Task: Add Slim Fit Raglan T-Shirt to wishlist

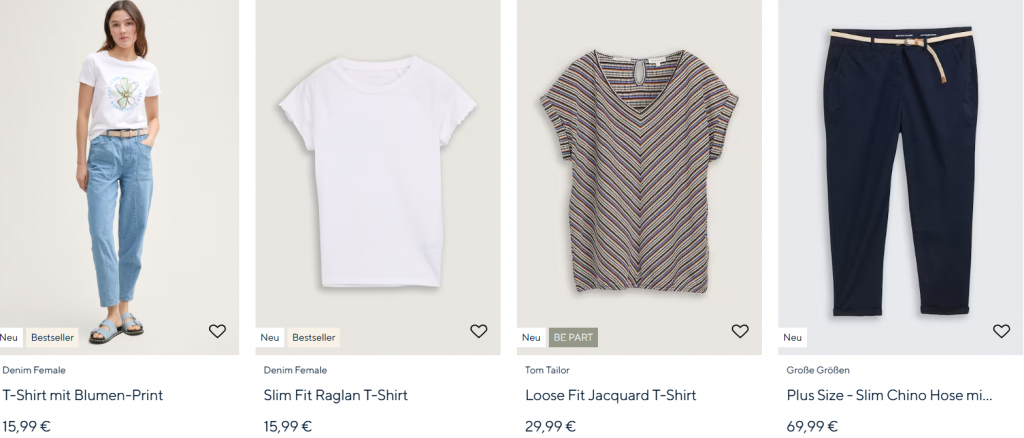Action: click(478, 331)
